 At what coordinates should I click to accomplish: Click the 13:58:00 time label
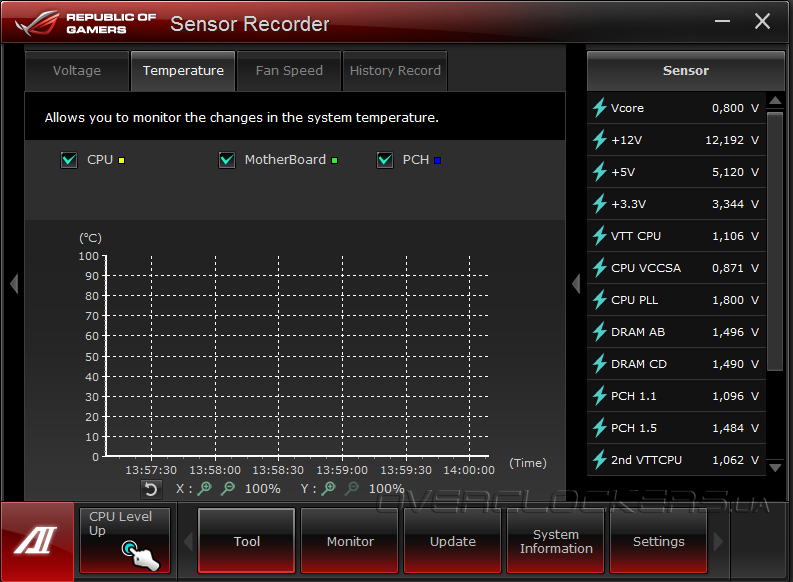click(x=215, y=470)
